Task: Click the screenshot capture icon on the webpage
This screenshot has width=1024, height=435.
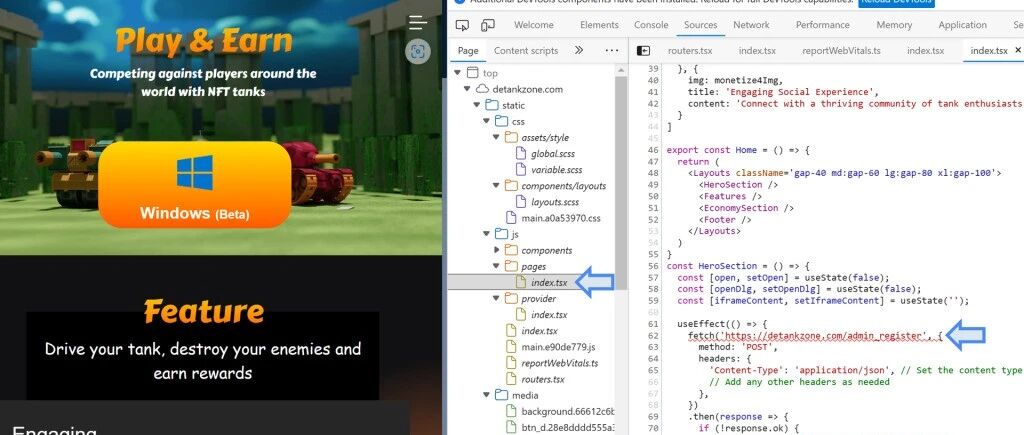Action: (418, 51)
